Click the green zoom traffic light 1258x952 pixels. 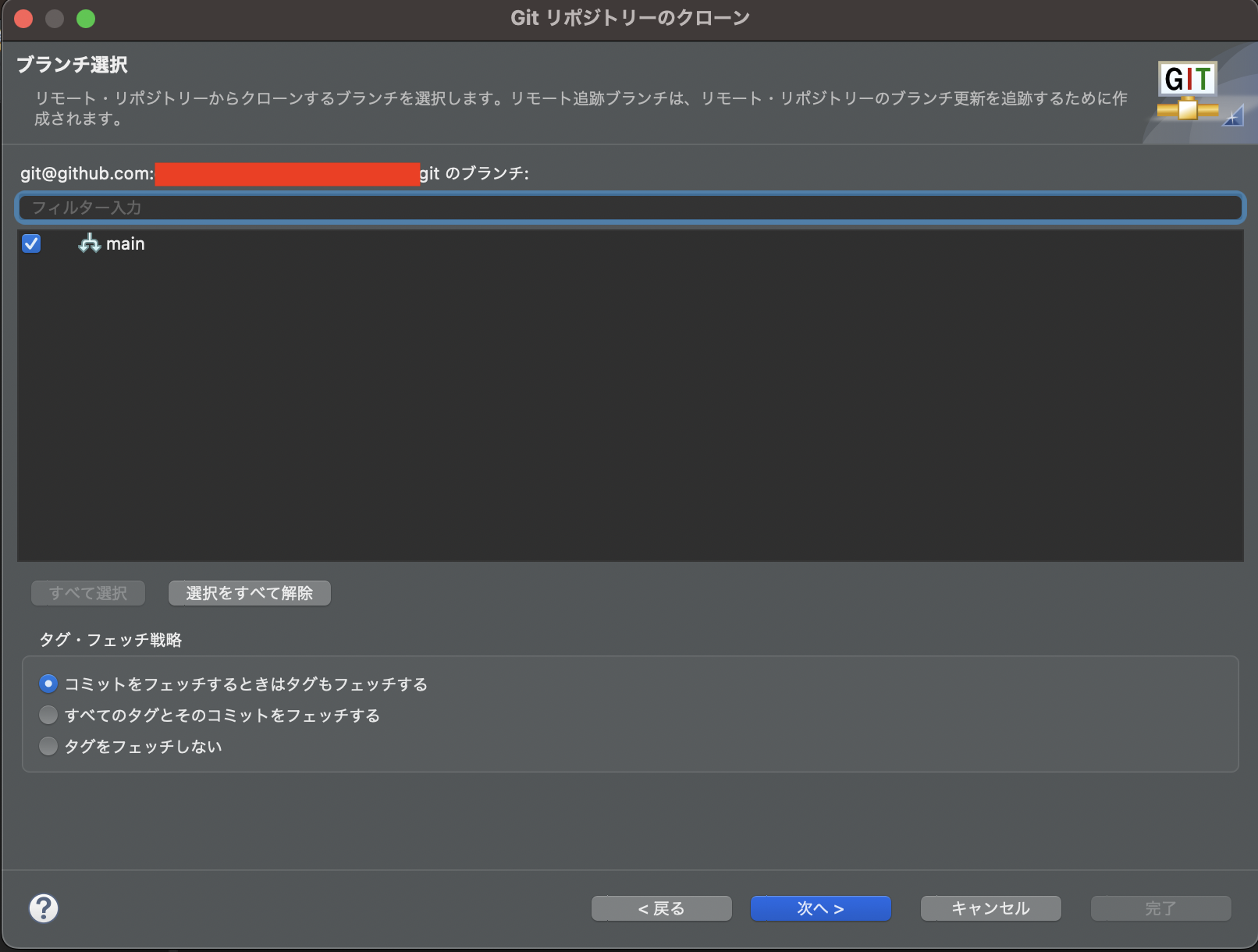[86, 18]
